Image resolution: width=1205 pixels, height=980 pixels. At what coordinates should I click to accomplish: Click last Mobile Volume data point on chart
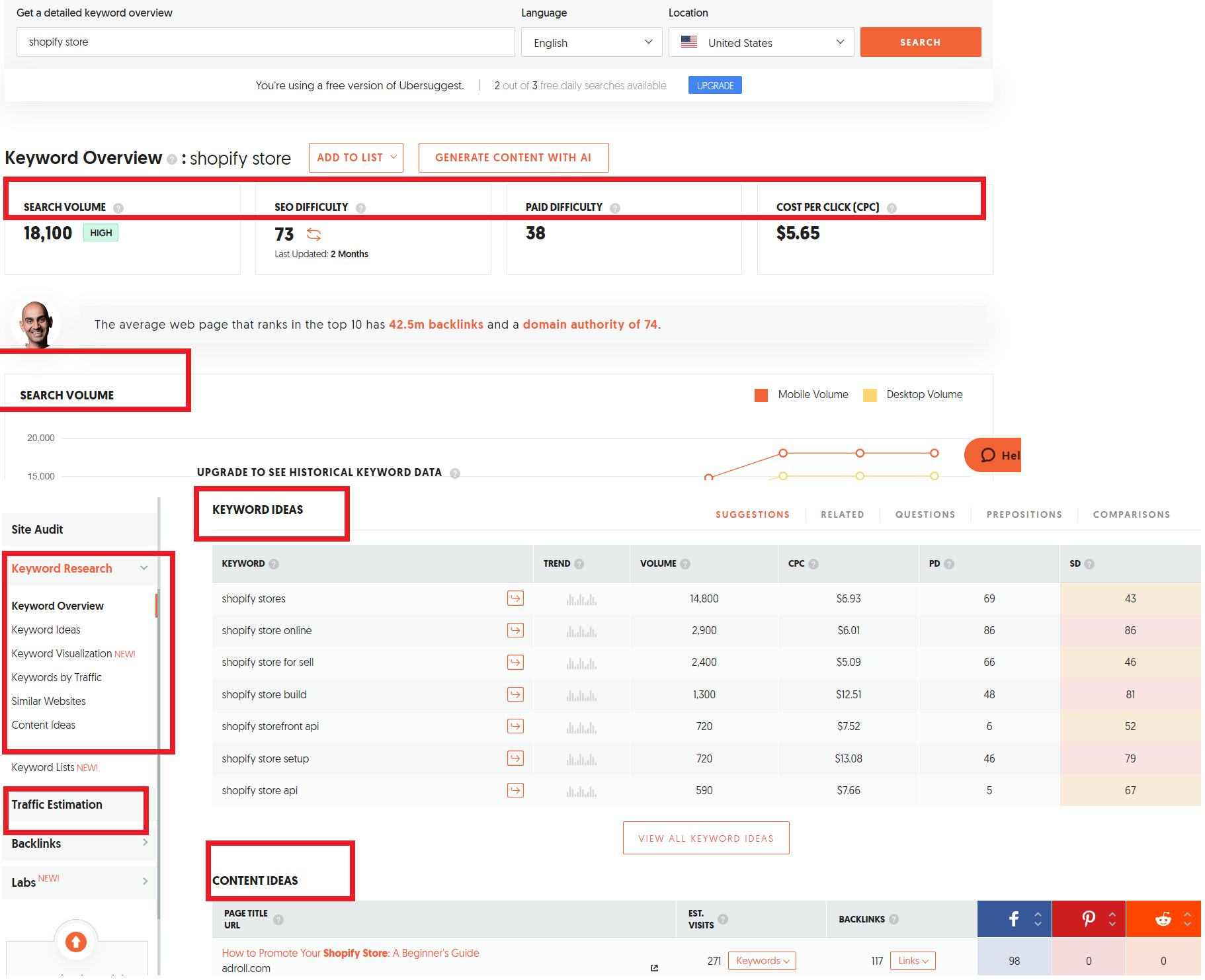tap(935, 453)
